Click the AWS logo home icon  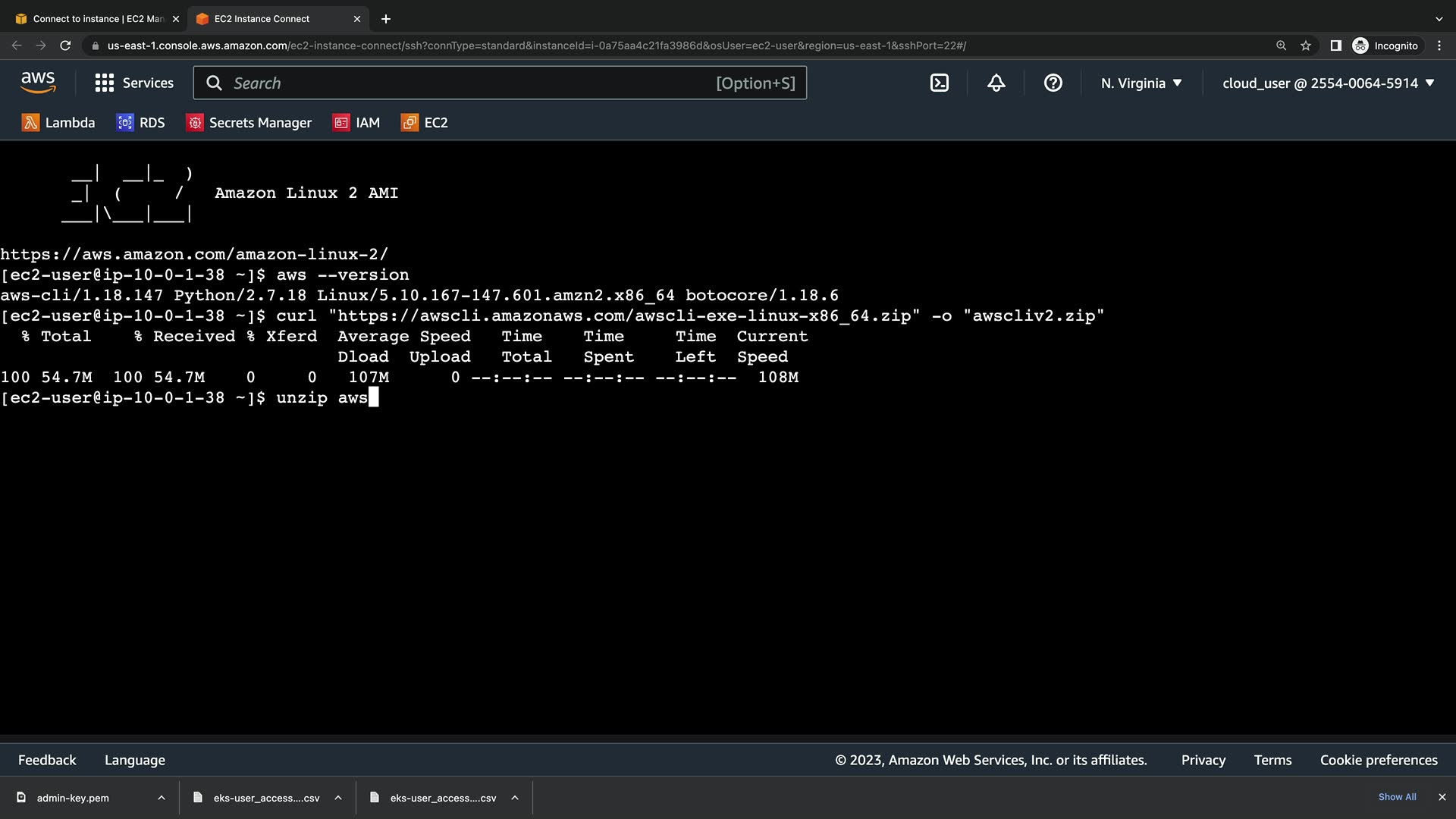click(38, 83)
